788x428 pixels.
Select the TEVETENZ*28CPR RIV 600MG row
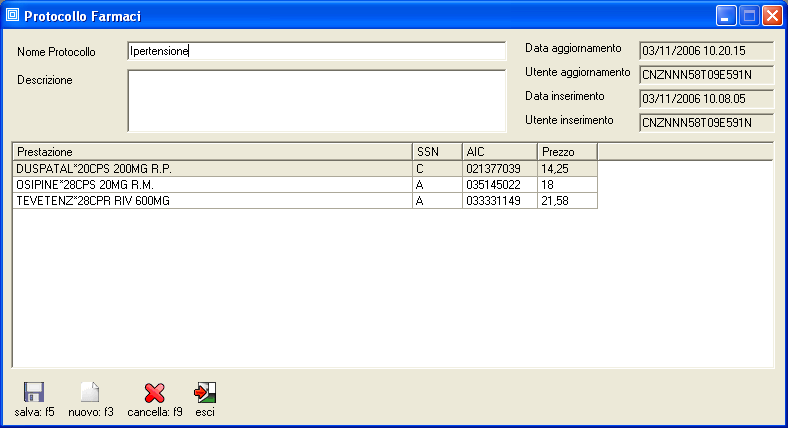pos(212,201)
